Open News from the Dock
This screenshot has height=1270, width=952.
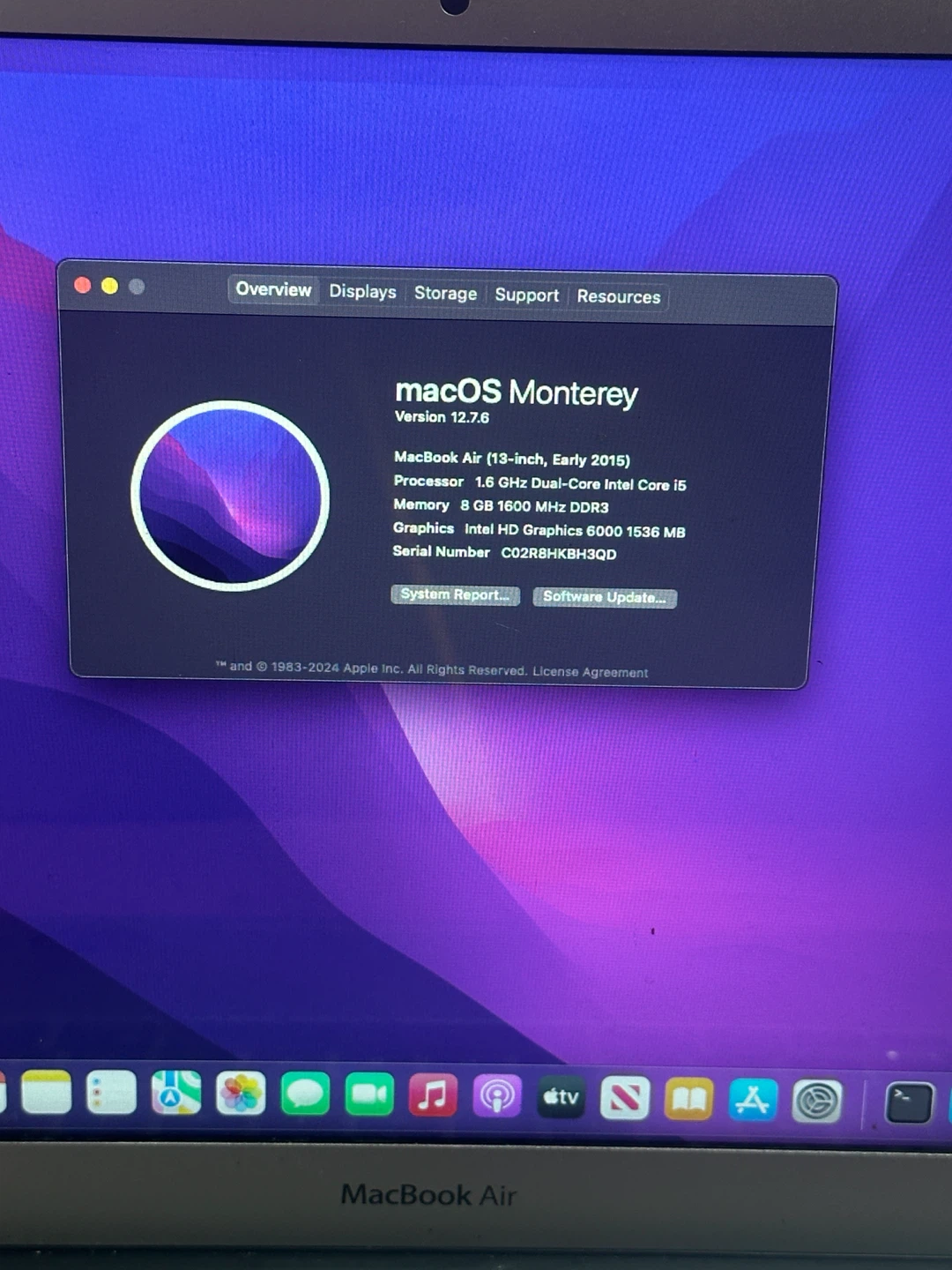[x=625, y=1098]
